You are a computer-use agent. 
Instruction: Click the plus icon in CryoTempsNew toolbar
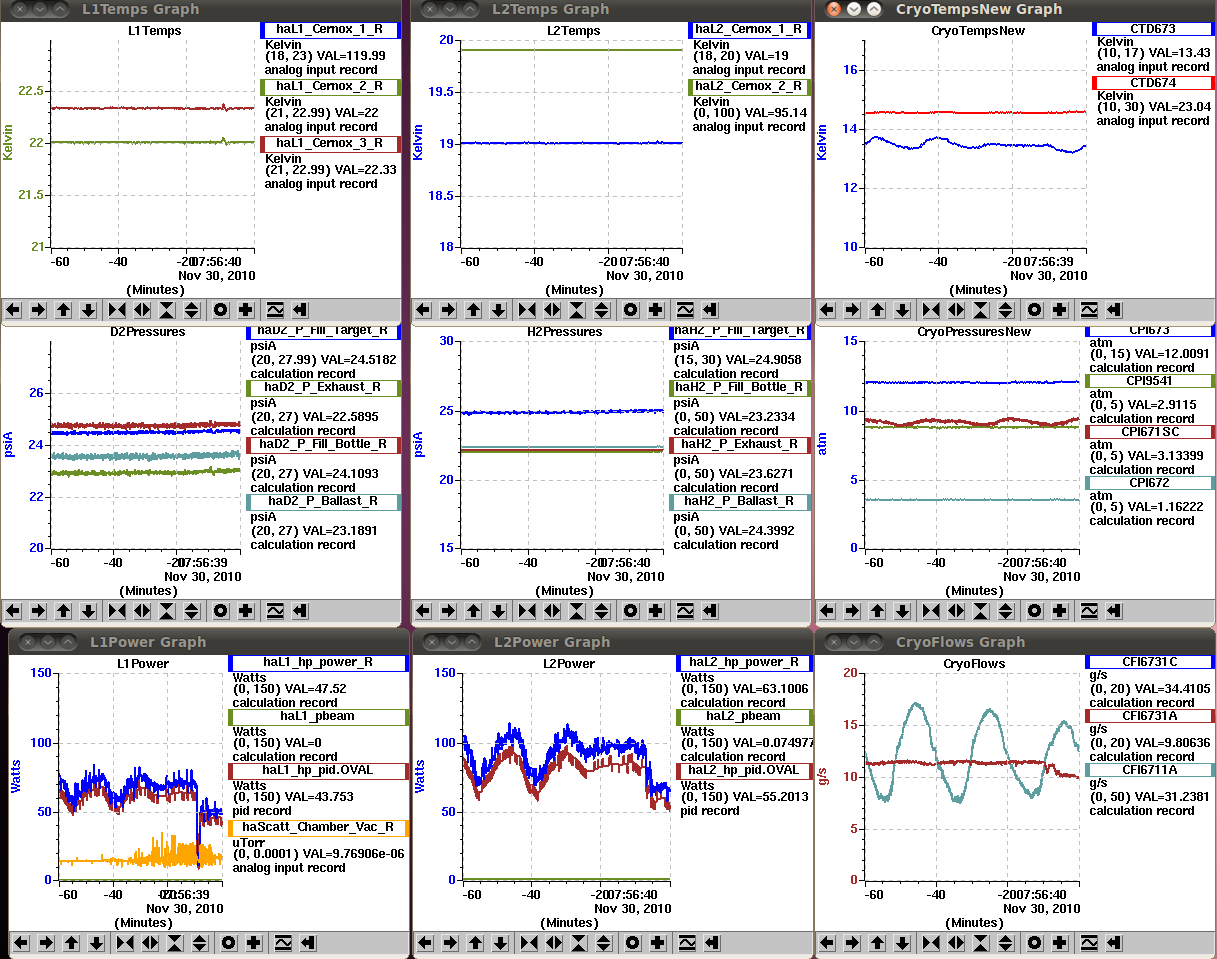[1060, 310]
